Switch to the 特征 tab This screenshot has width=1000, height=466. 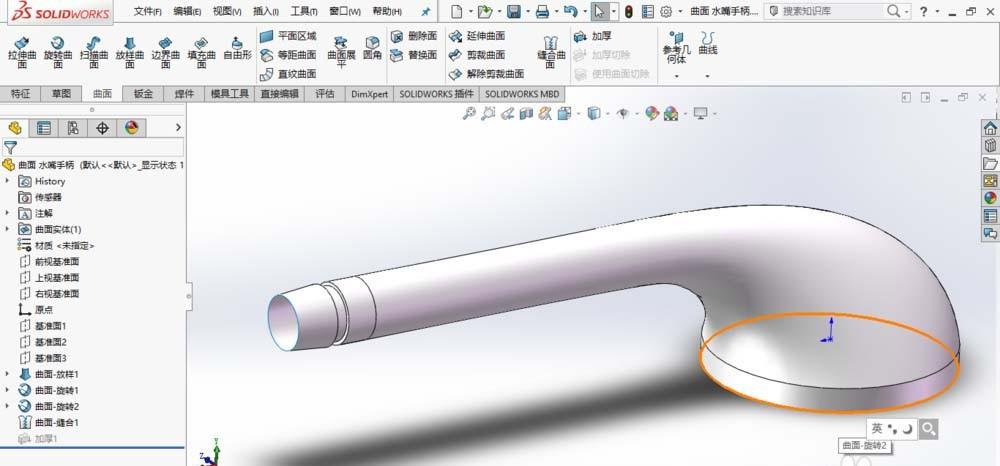tap(20, 94)
